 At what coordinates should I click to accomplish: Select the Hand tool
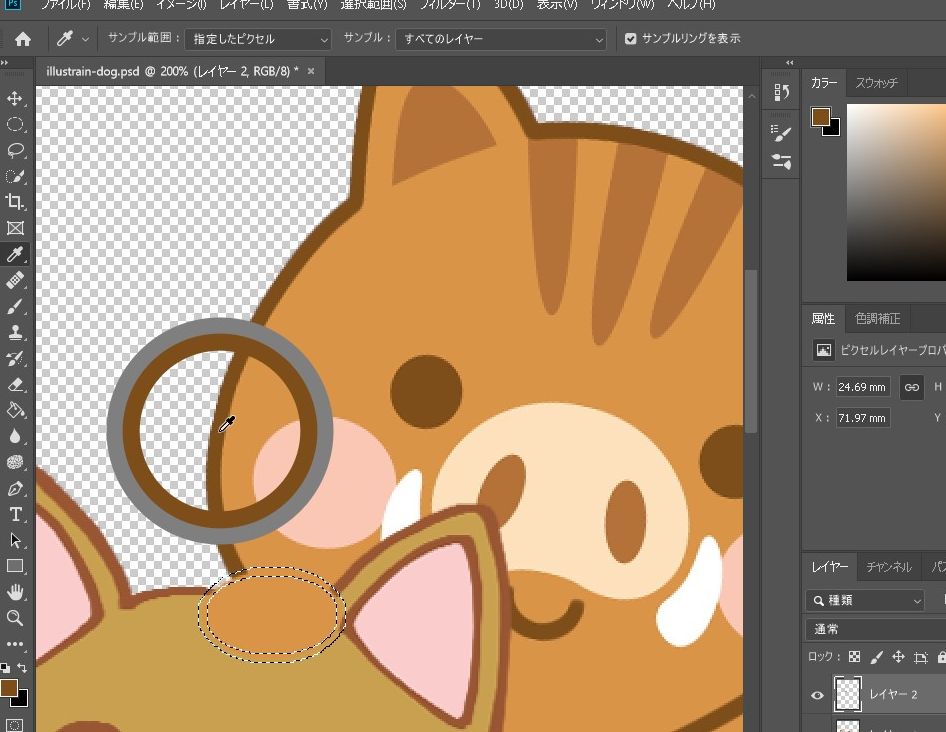point(15,592)
